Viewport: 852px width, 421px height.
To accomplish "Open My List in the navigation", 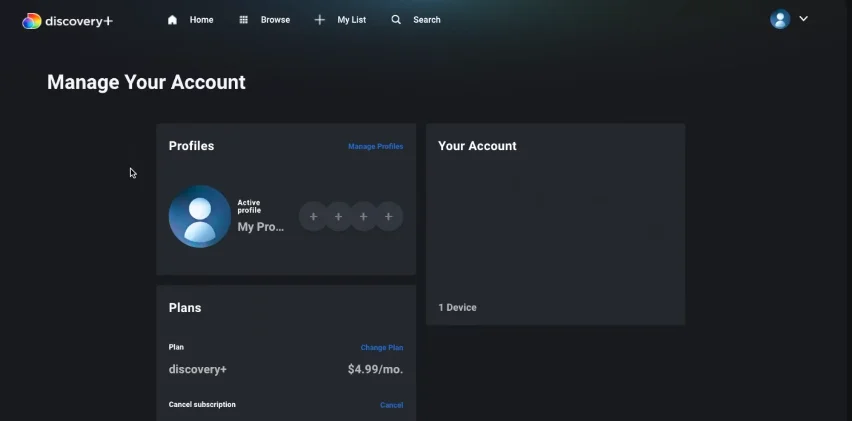I will coord(352,20).
